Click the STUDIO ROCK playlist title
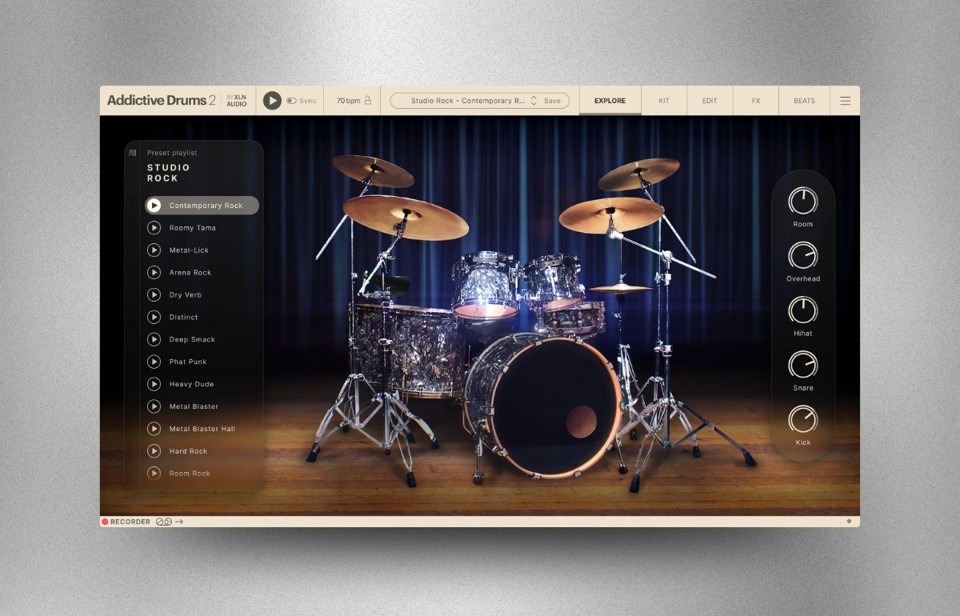 (168, 173)
